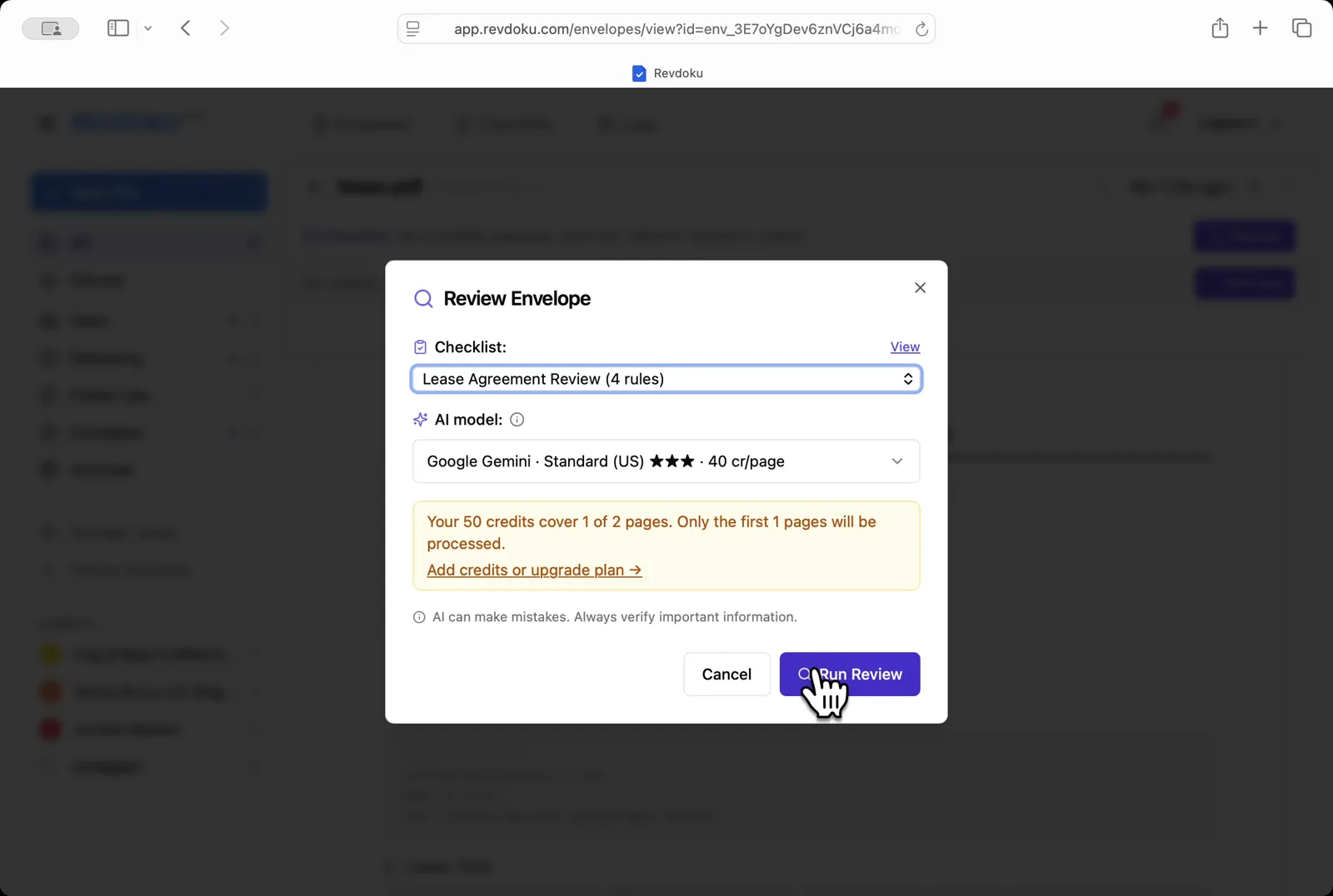This screenshot has height=896, width=1333.
Task: Click the info icon beside the AI disclaimer
Action: tap(419, 617)
